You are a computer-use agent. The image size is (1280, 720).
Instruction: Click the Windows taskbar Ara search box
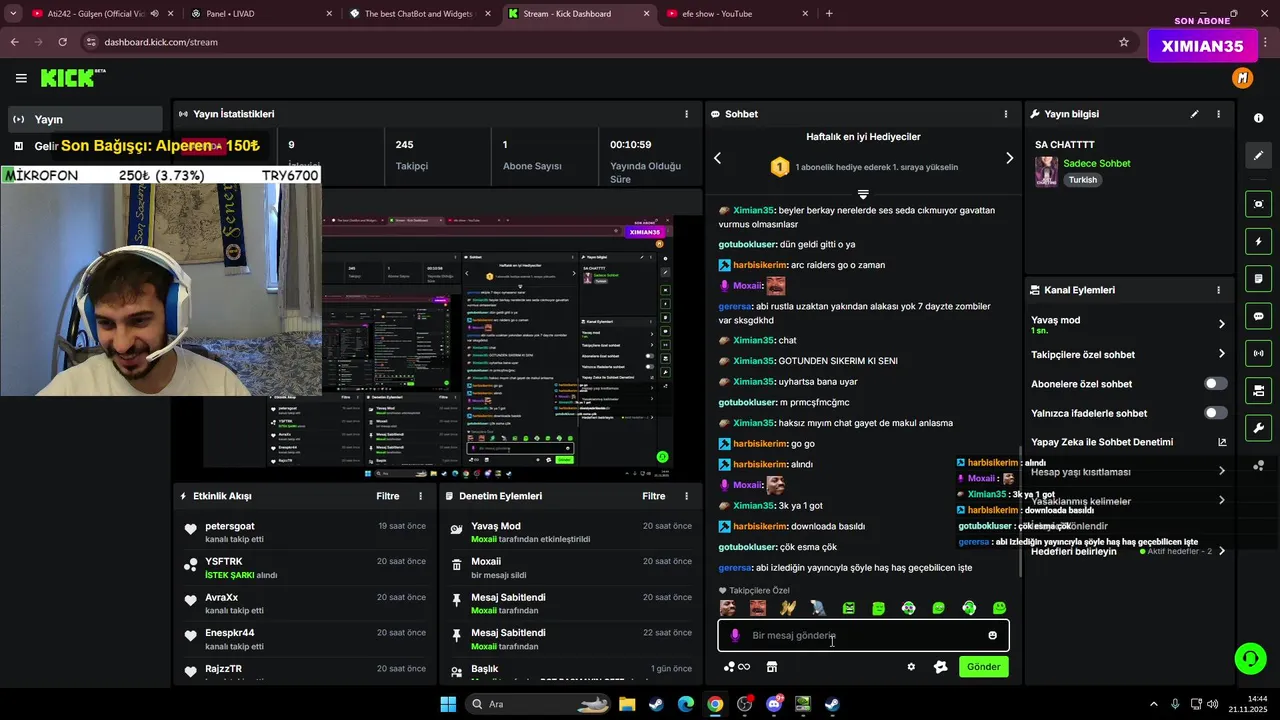538,704
